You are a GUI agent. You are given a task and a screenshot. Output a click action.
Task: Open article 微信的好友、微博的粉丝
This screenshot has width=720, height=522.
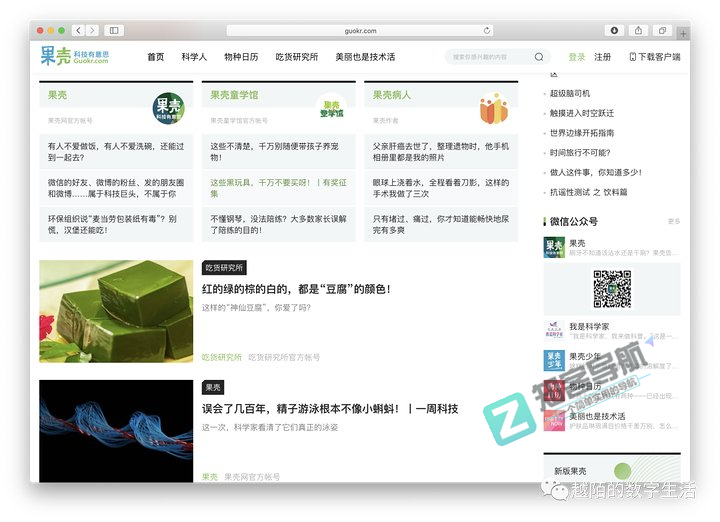(x=116, y=188)
